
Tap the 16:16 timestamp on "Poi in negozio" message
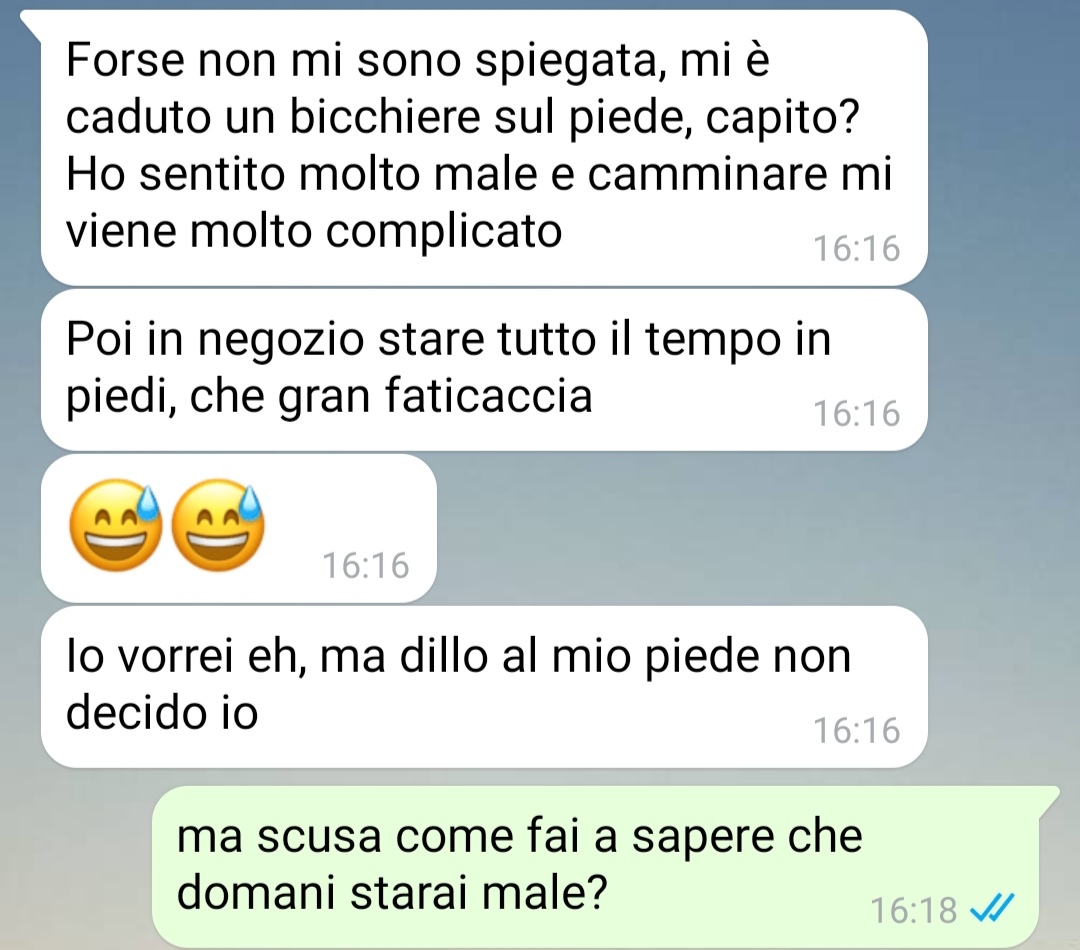point(856,413)
